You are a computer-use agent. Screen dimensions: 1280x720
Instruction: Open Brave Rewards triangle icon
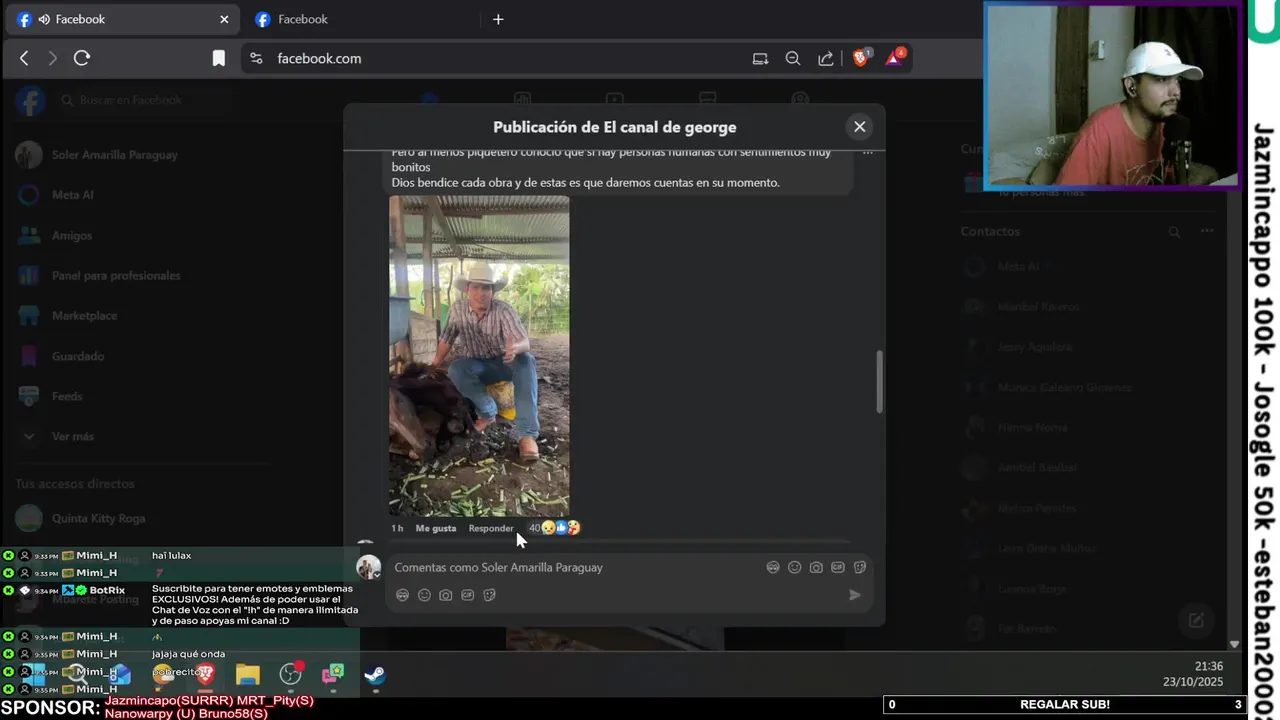click(x=894, y=57)
